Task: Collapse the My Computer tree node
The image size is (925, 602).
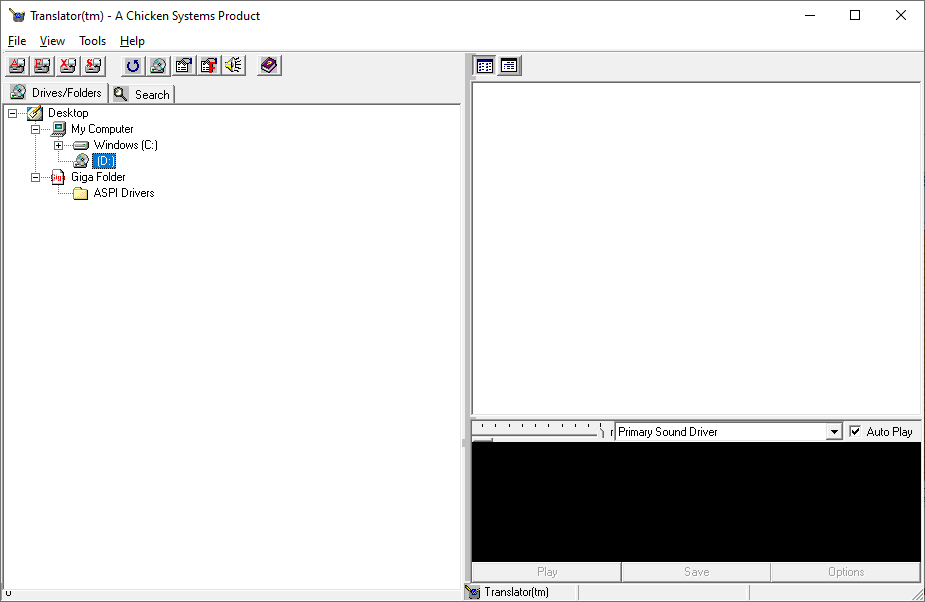Action: (x=36, y=129)
